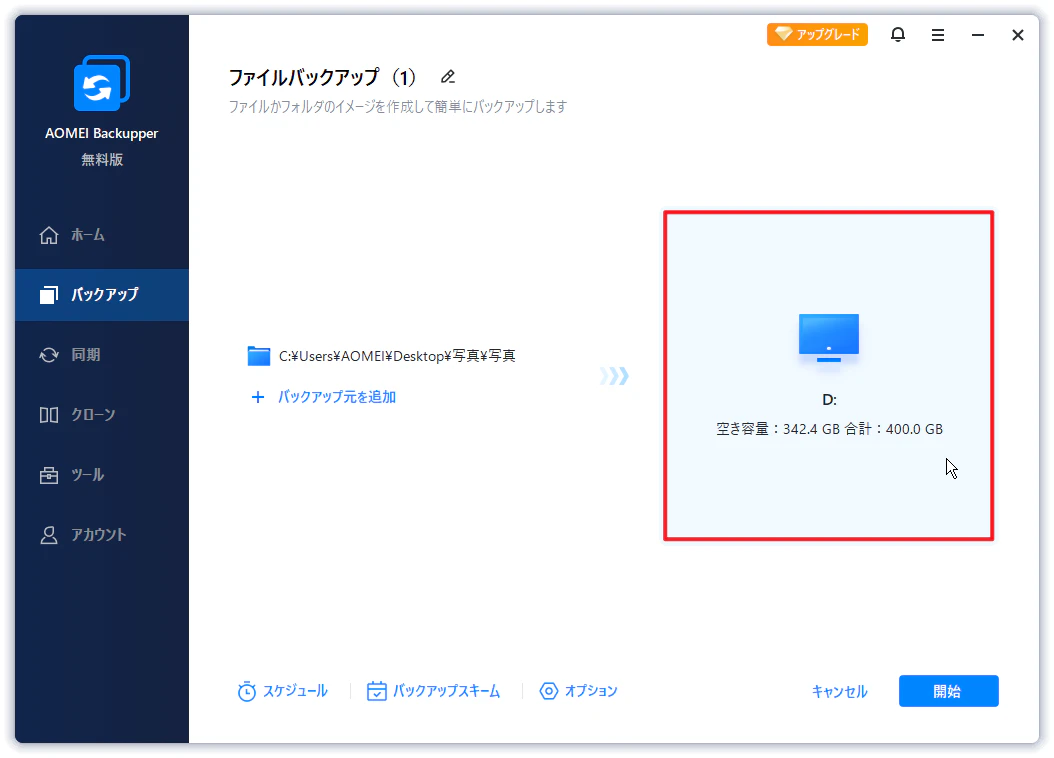Select the ファイルバックアップ (1) task title
This screenshot has height=758, width=1054.
coord(323,77)
